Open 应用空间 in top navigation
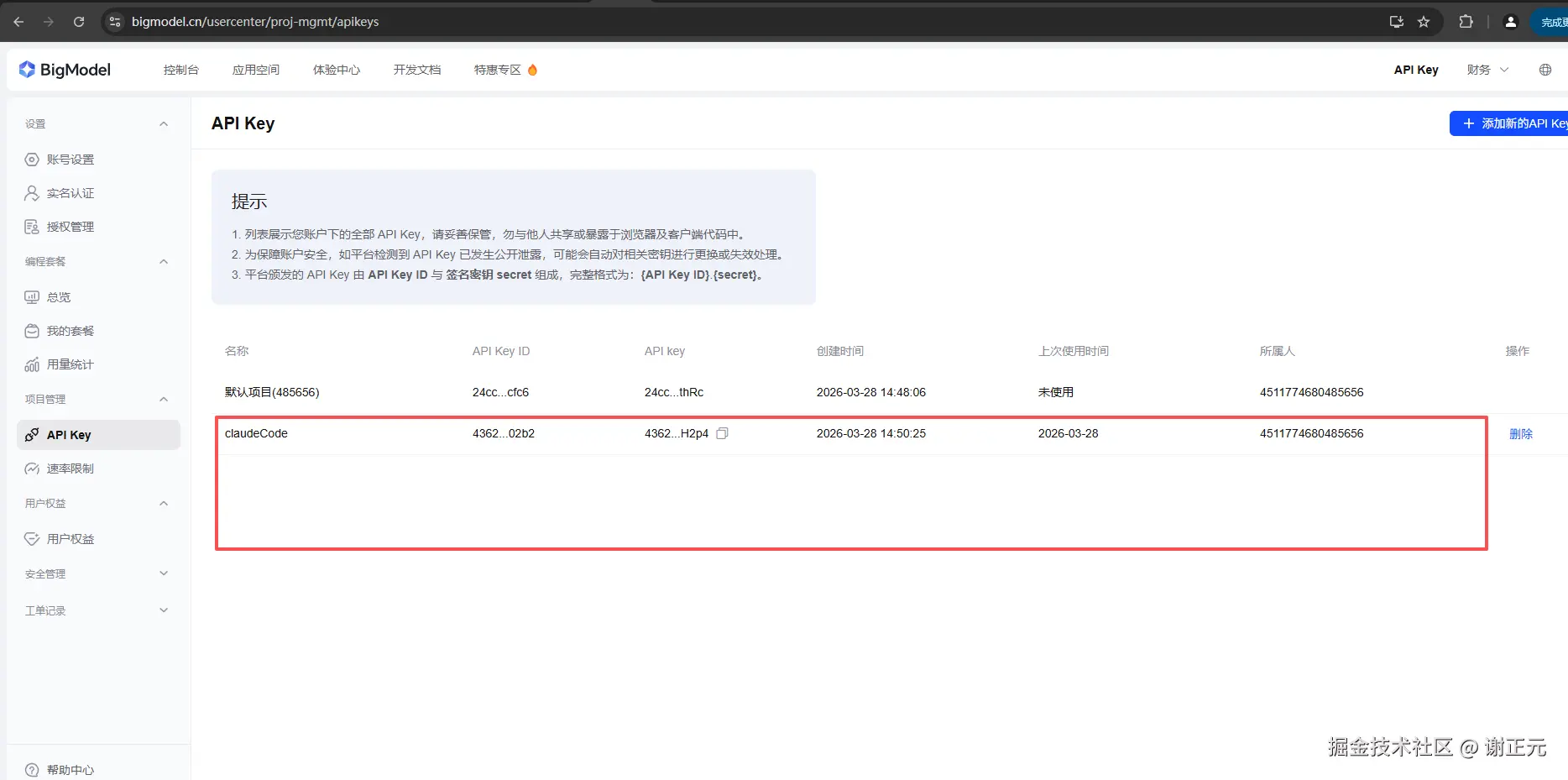This screenshot has width=1568, height=780. tap(256, 70)
